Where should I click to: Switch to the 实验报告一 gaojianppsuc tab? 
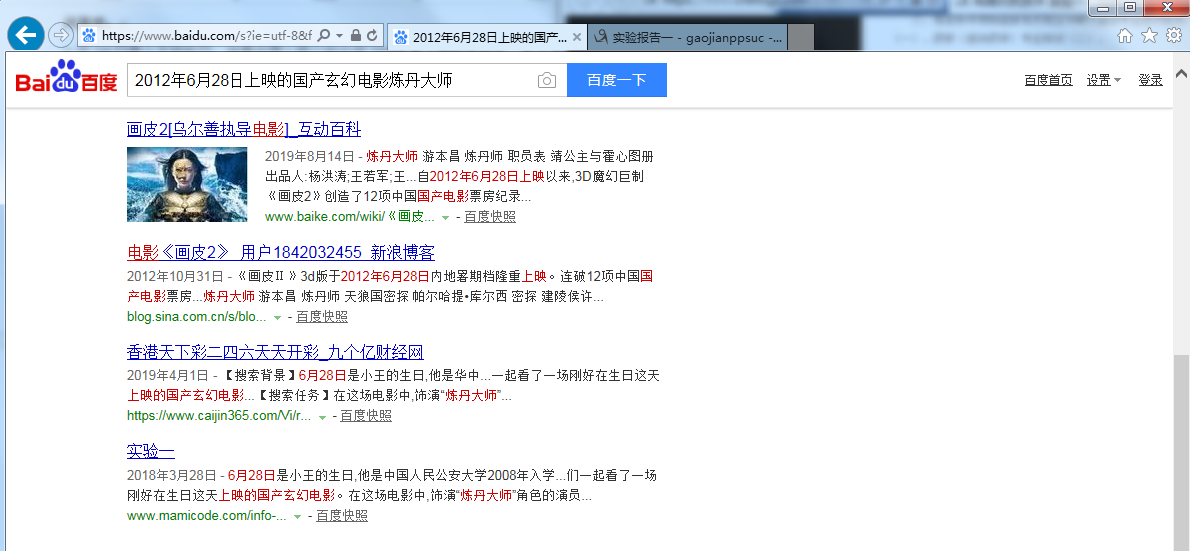pyautogui.click(x=688, y=36)
